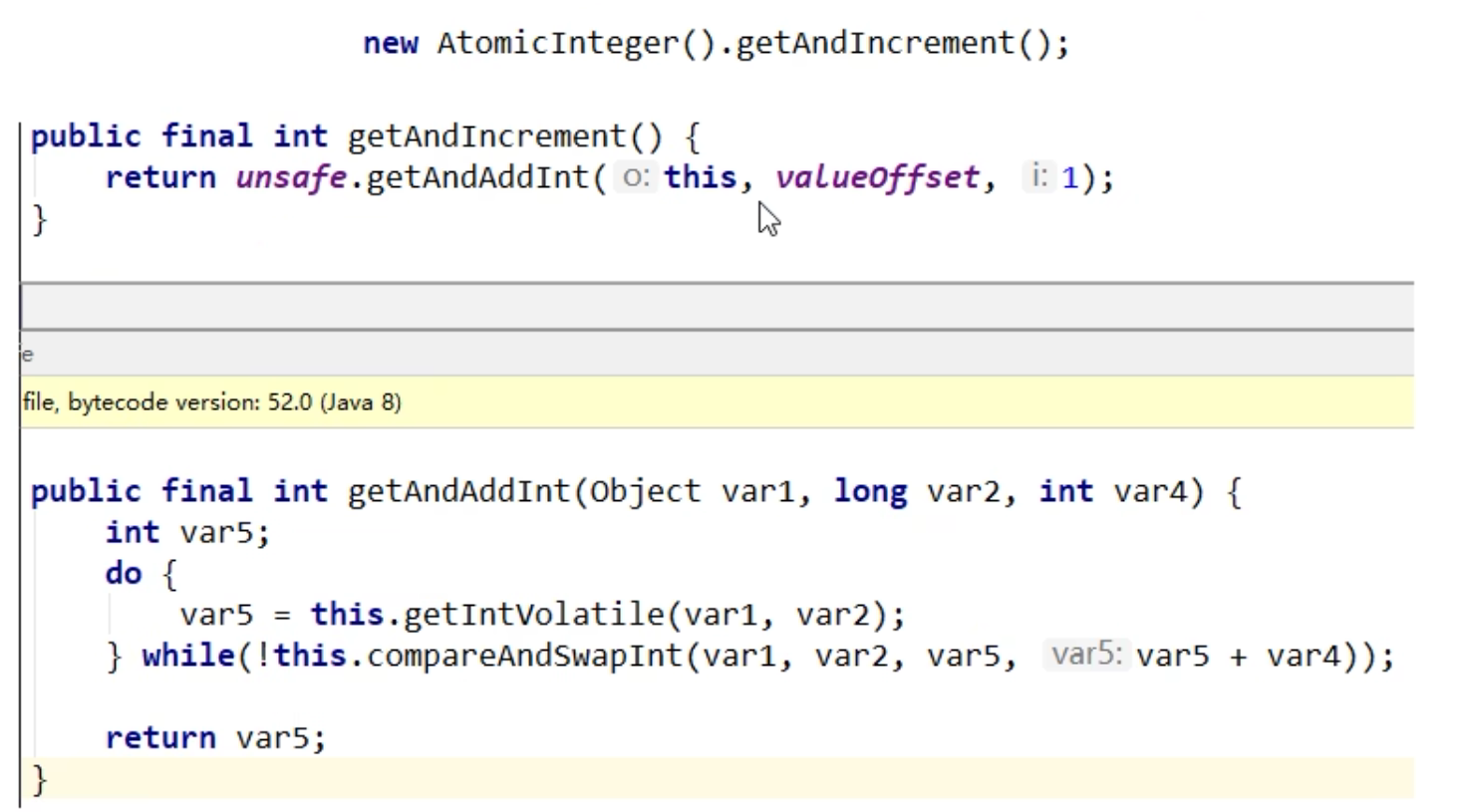
Task: Click the getAndIncrement method declaration name
Action: point(487,136)
